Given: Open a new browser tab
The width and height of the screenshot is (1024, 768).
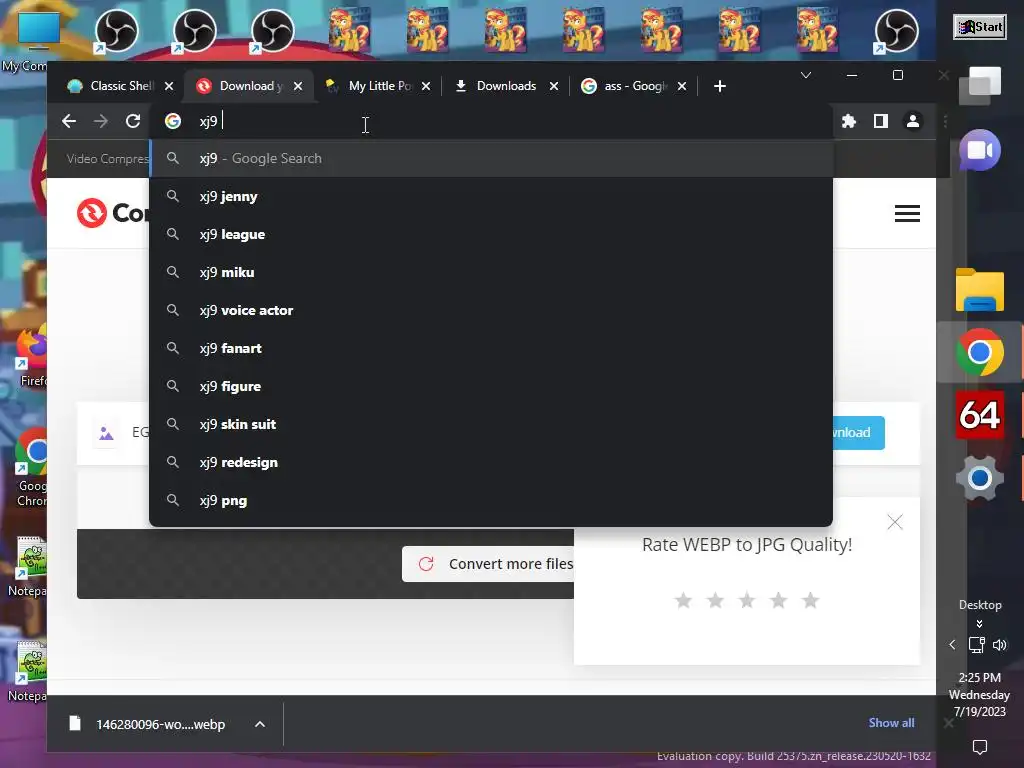Looking at the screenshot, I should [x=720, y=86].
